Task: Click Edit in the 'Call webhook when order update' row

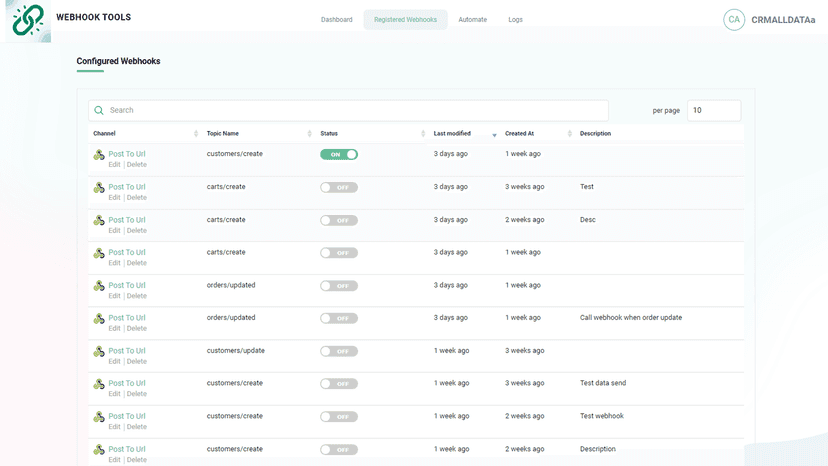Action: tap(115, 329)
